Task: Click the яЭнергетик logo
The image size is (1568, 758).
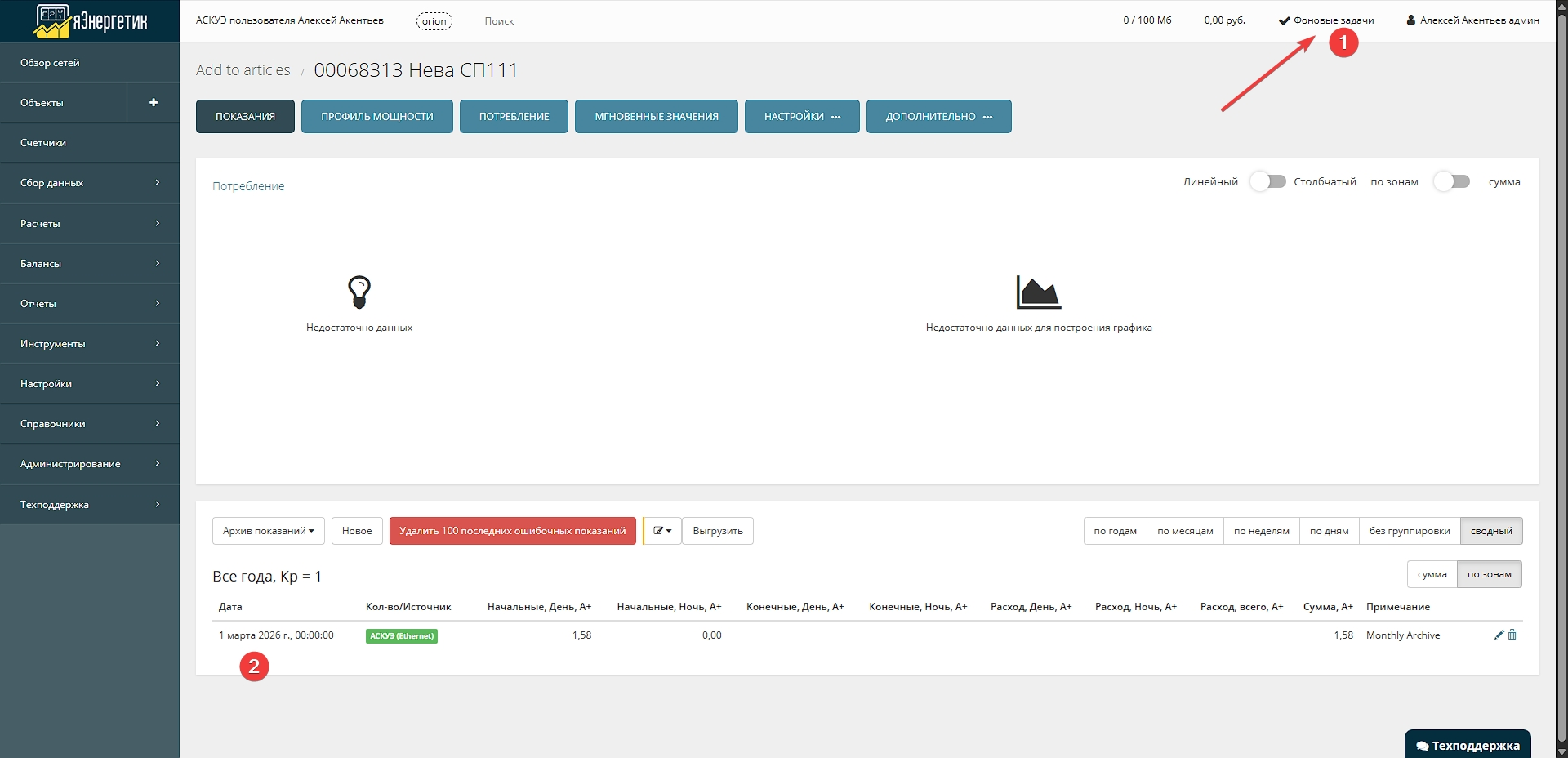Action: (90, 21)
